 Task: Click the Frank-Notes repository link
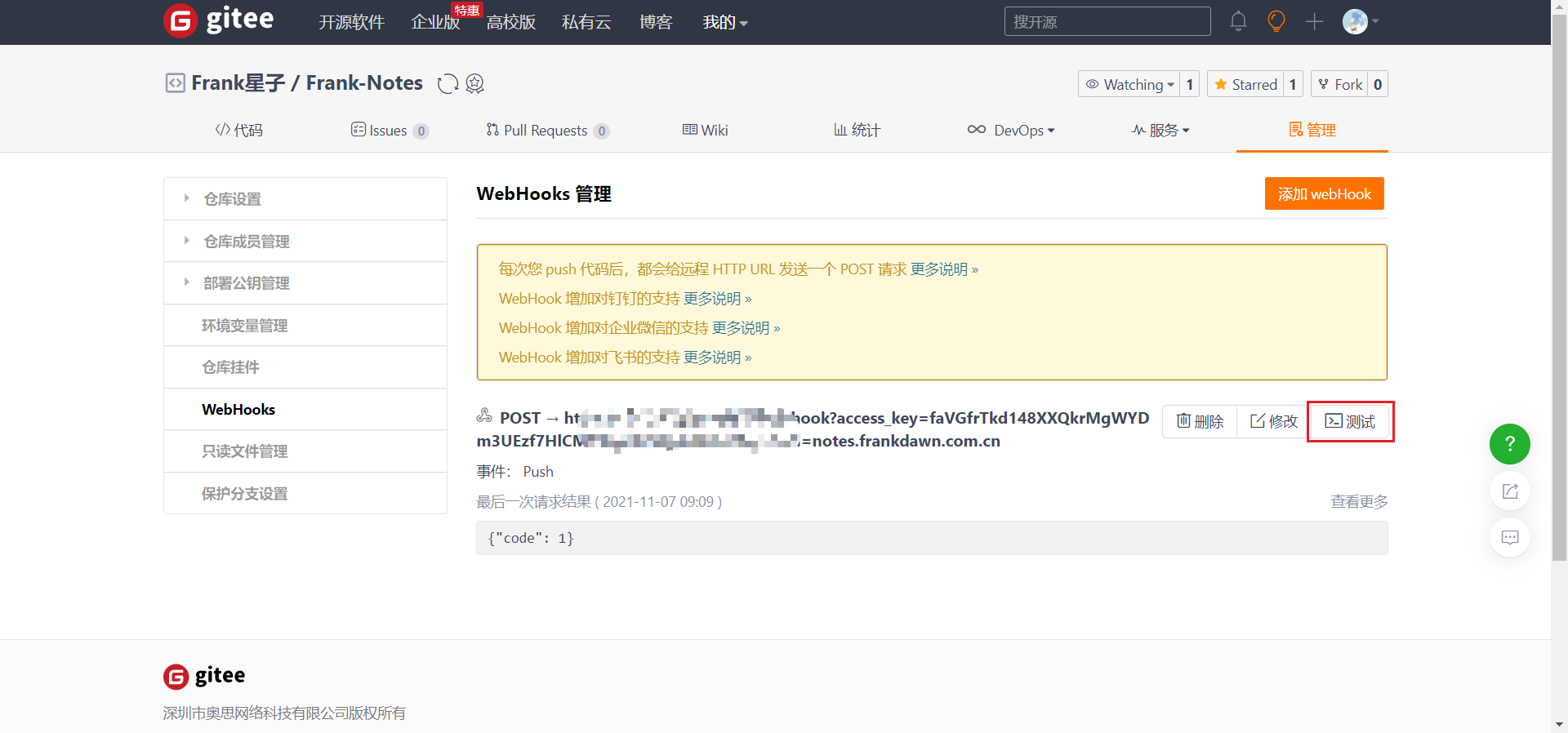coord(364,82)
